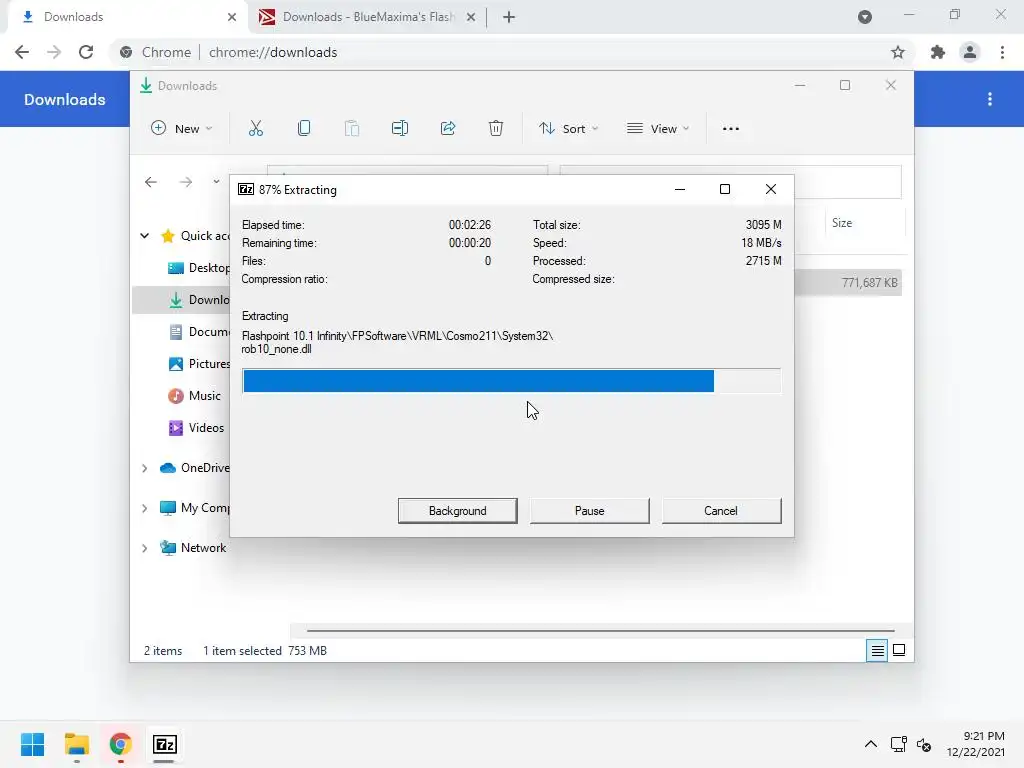1024x768 pixels.
Task: Click the 771,687 KB file size cell
Action: point(869,283)
